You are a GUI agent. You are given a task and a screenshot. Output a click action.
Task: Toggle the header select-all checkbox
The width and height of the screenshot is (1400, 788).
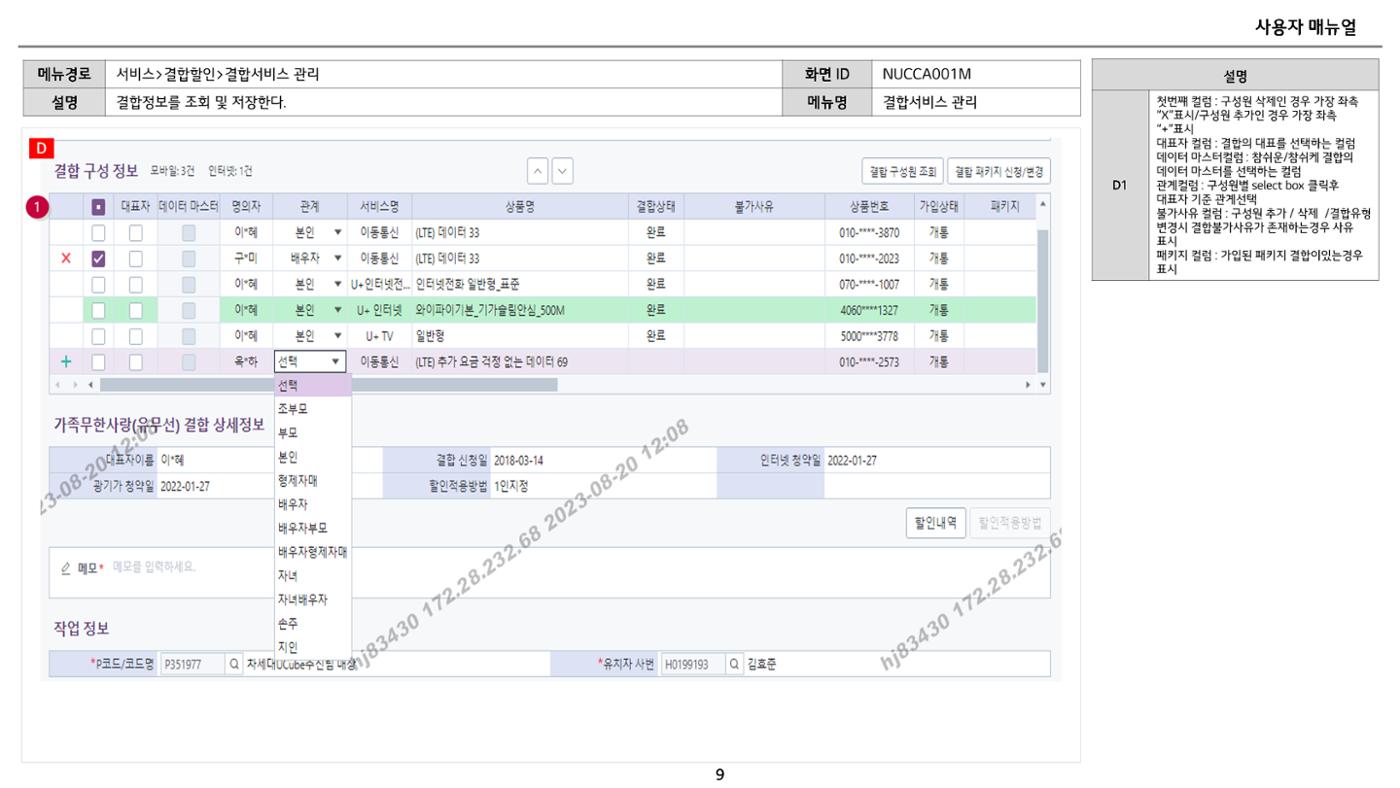click(98, 207)
